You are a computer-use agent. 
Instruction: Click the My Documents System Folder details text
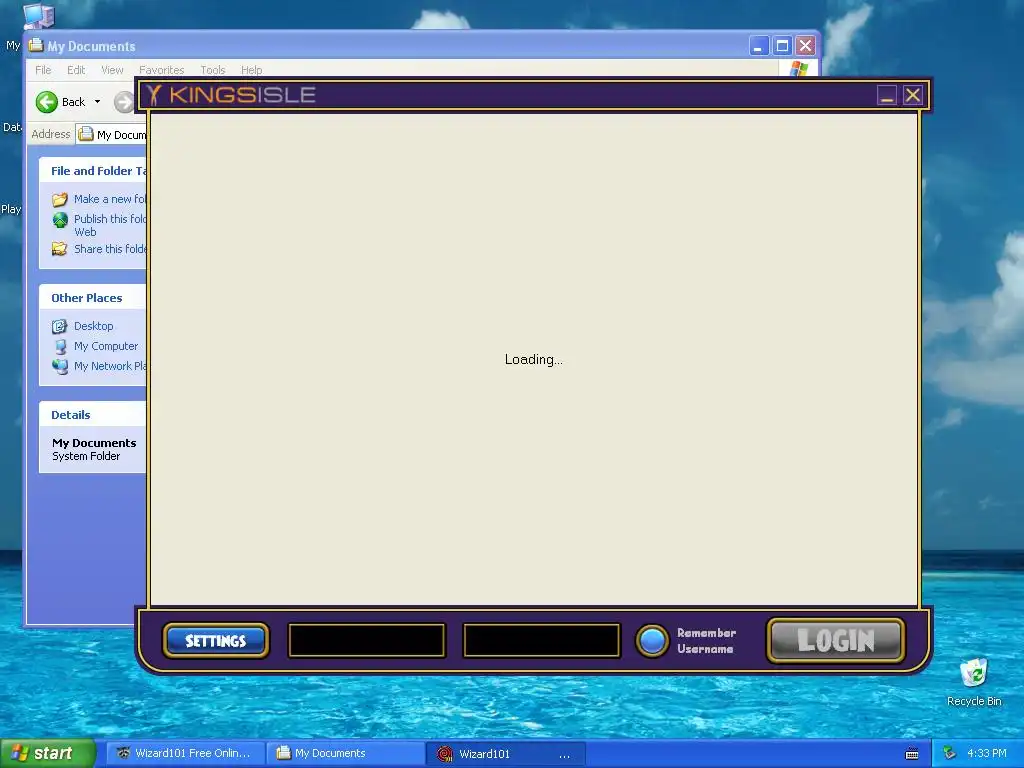tap(94, 449)
